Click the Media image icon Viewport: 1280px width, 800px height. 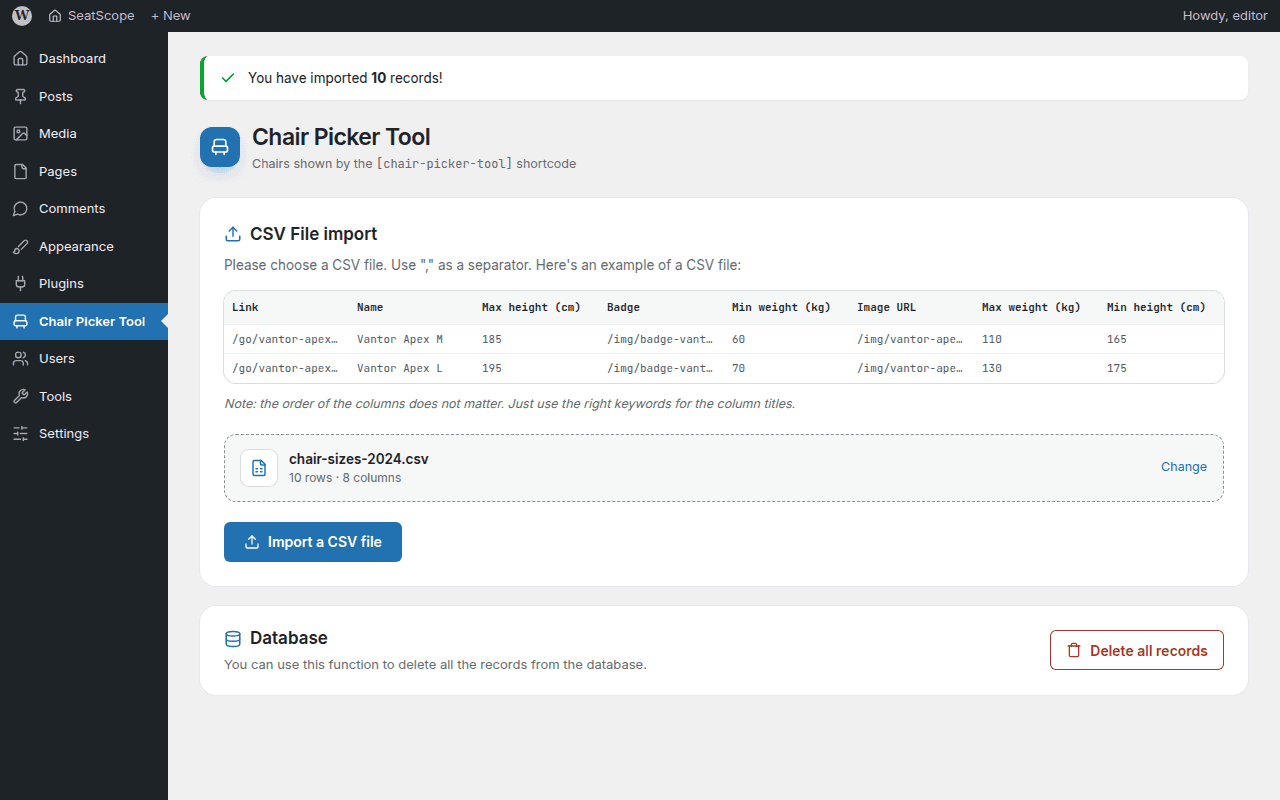(20, 134)
